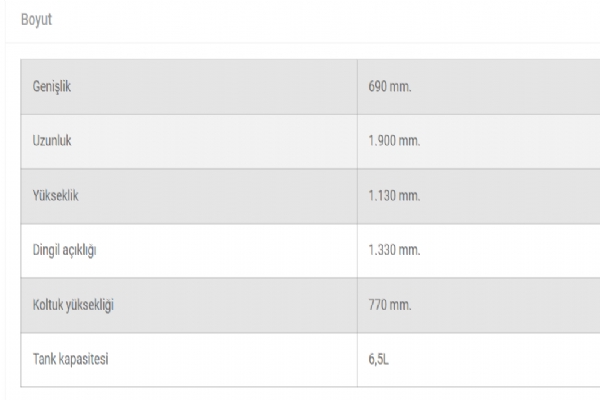Click the 1.130 mm. height value

coord(394,196)
